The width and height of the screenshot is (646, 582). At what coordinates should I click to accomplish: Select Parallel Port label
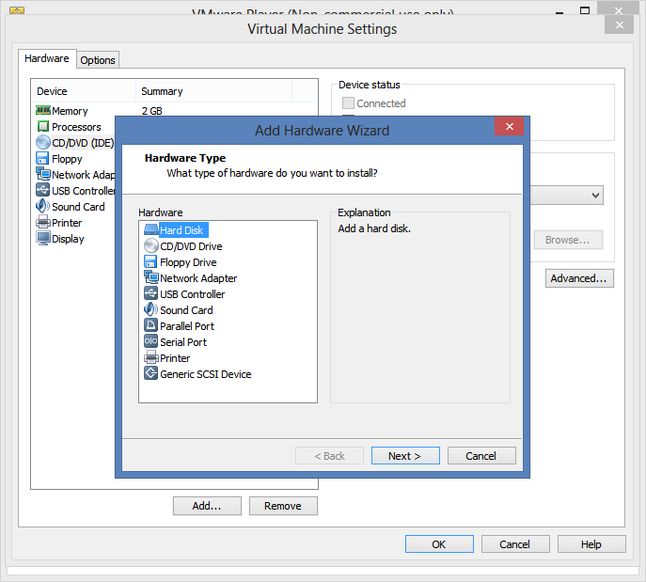(x=187, y=326)
